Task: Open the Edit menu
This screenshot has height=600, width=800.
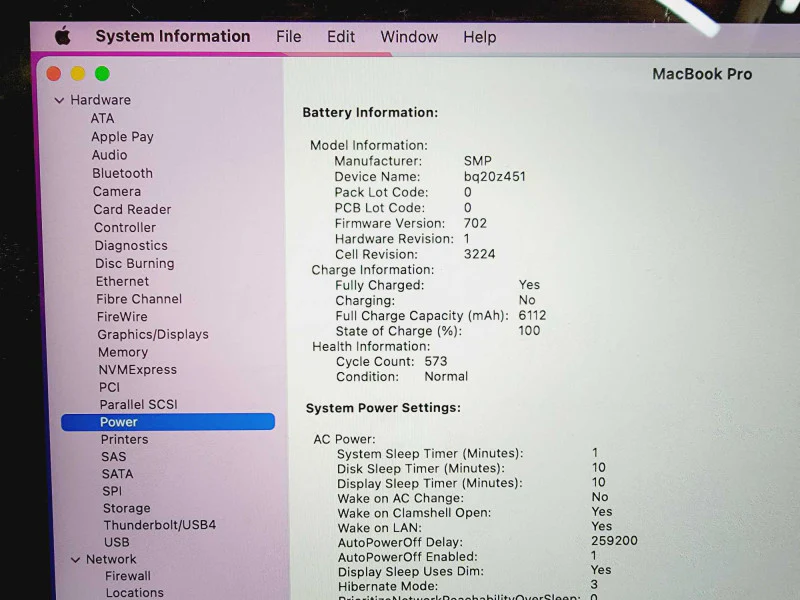Action: tap(341, 37)
